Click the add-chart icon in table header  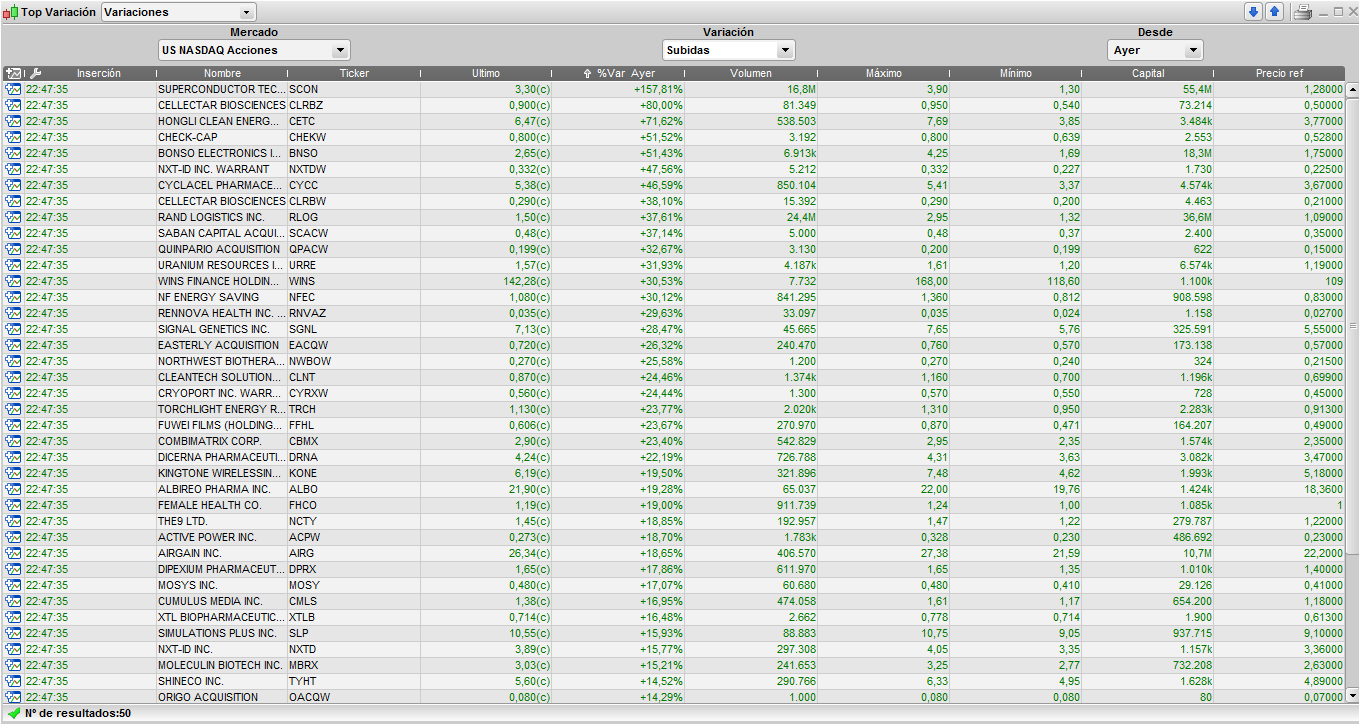12,73
